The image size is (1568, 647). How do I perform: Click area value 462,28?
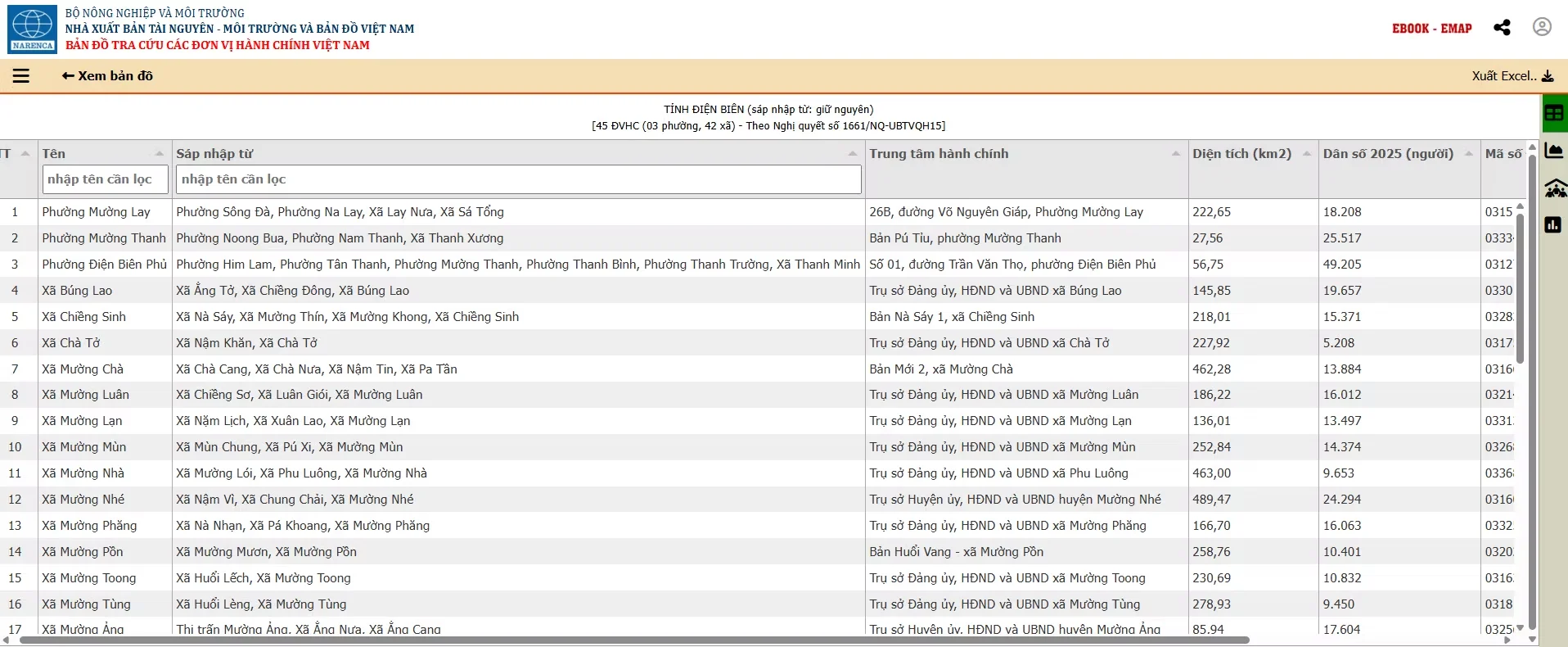tap(1211, 369)
